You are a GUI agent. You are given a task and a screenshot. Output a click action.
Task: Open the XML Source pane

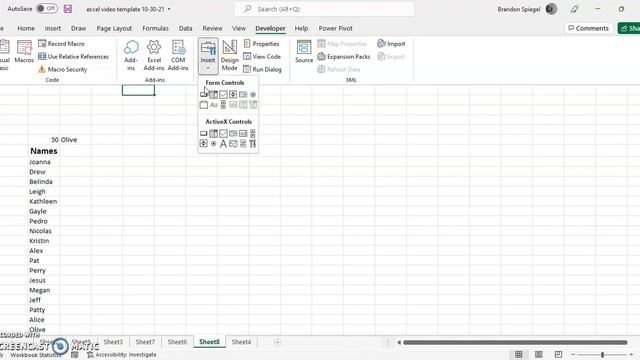pyautogui.click(x=304, y=52)
